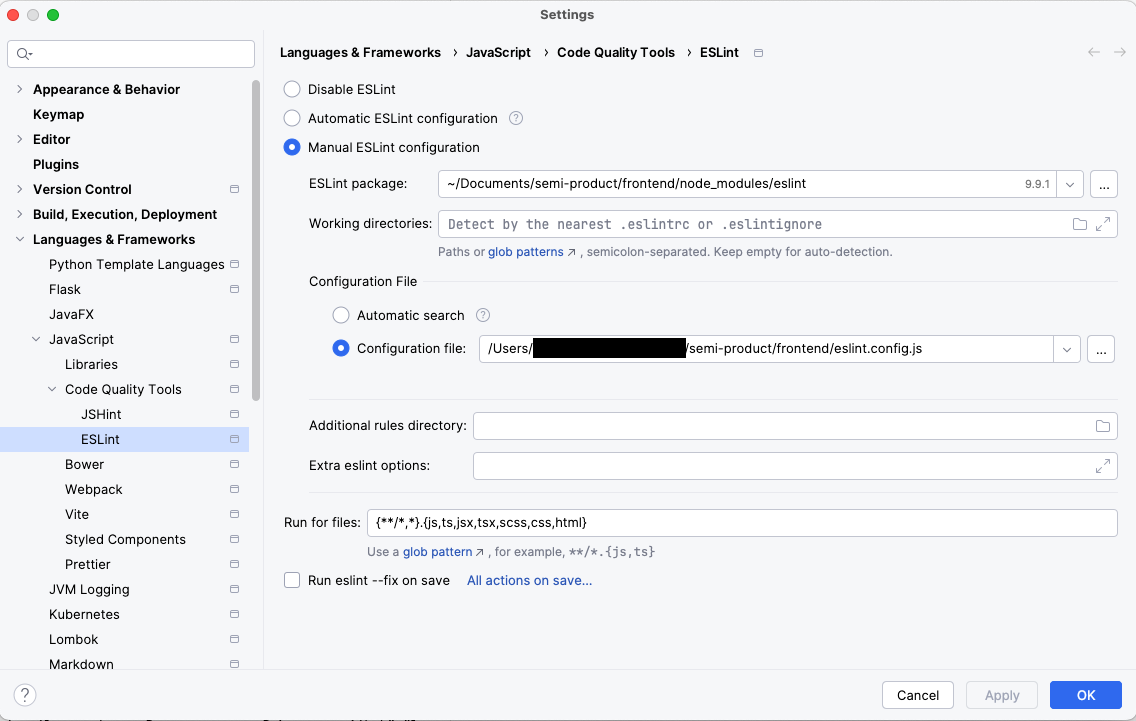Click the Run for files input field

coord(742,522)
